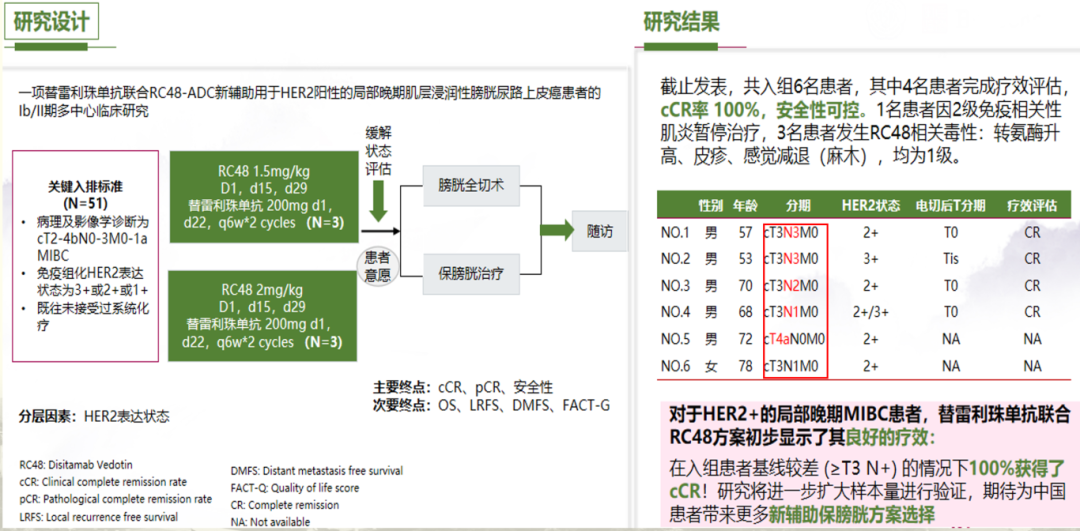
Task: Click the CR result in row NO.3
Action: coord(1032,286)
